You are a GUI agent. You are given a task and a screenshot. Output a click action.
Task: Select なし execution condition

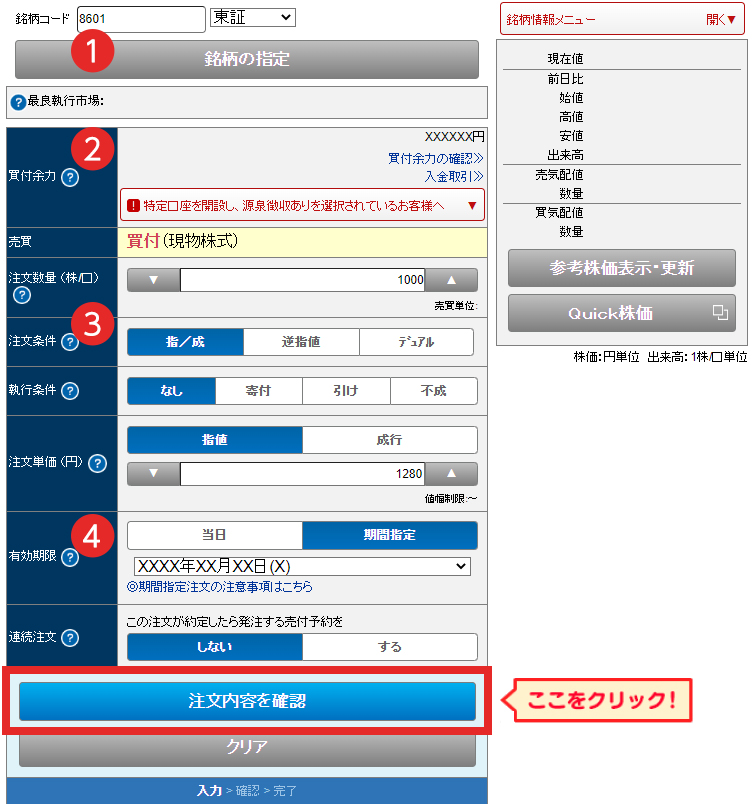coord(171,391)
